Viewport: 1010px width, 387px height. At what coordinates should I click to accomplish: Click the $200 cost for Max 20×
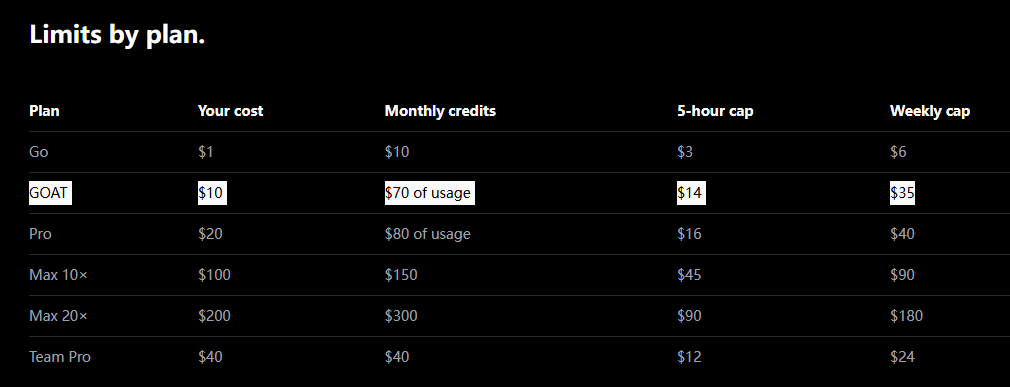click(214, 316)
